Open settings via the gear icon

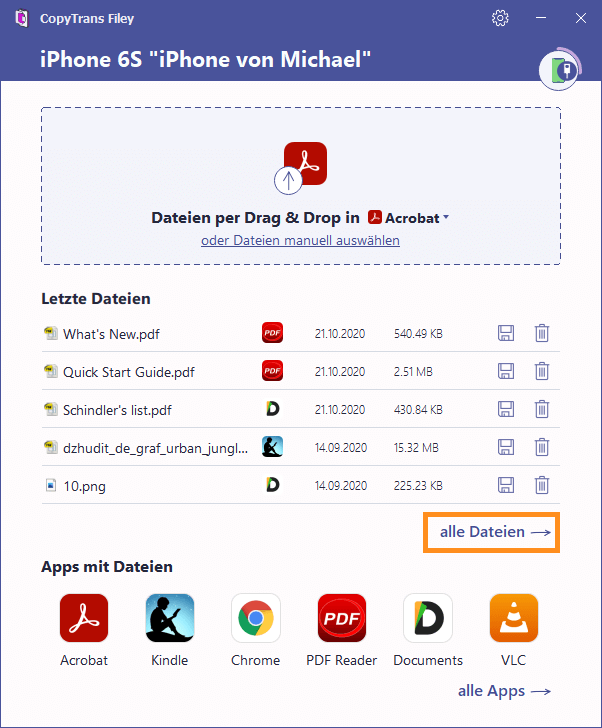(x=500, y=18)
